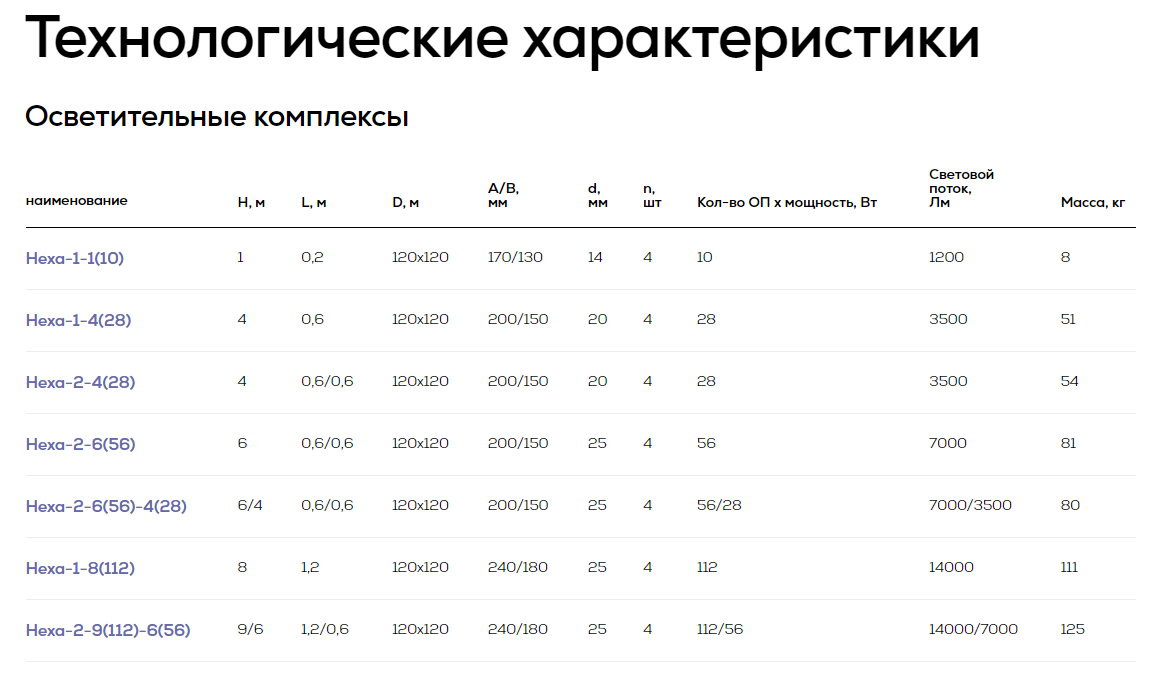The width and height of the screenshot is (1155, 677).
Task: Click the 'D, м' column header
Action: pyautogui.click(x=405, y=202)
